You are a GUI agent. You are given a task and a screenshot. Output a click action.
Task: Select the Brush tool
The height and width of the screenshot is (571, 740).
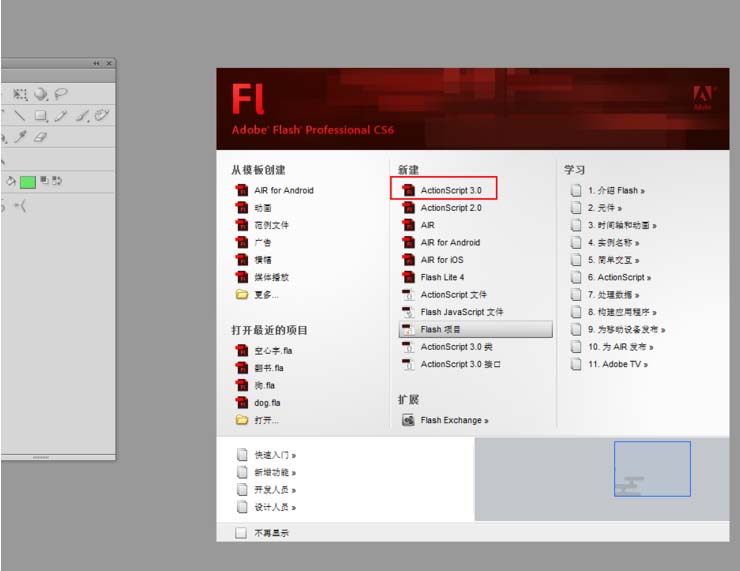pyautogui.click(x=82, y=116)
